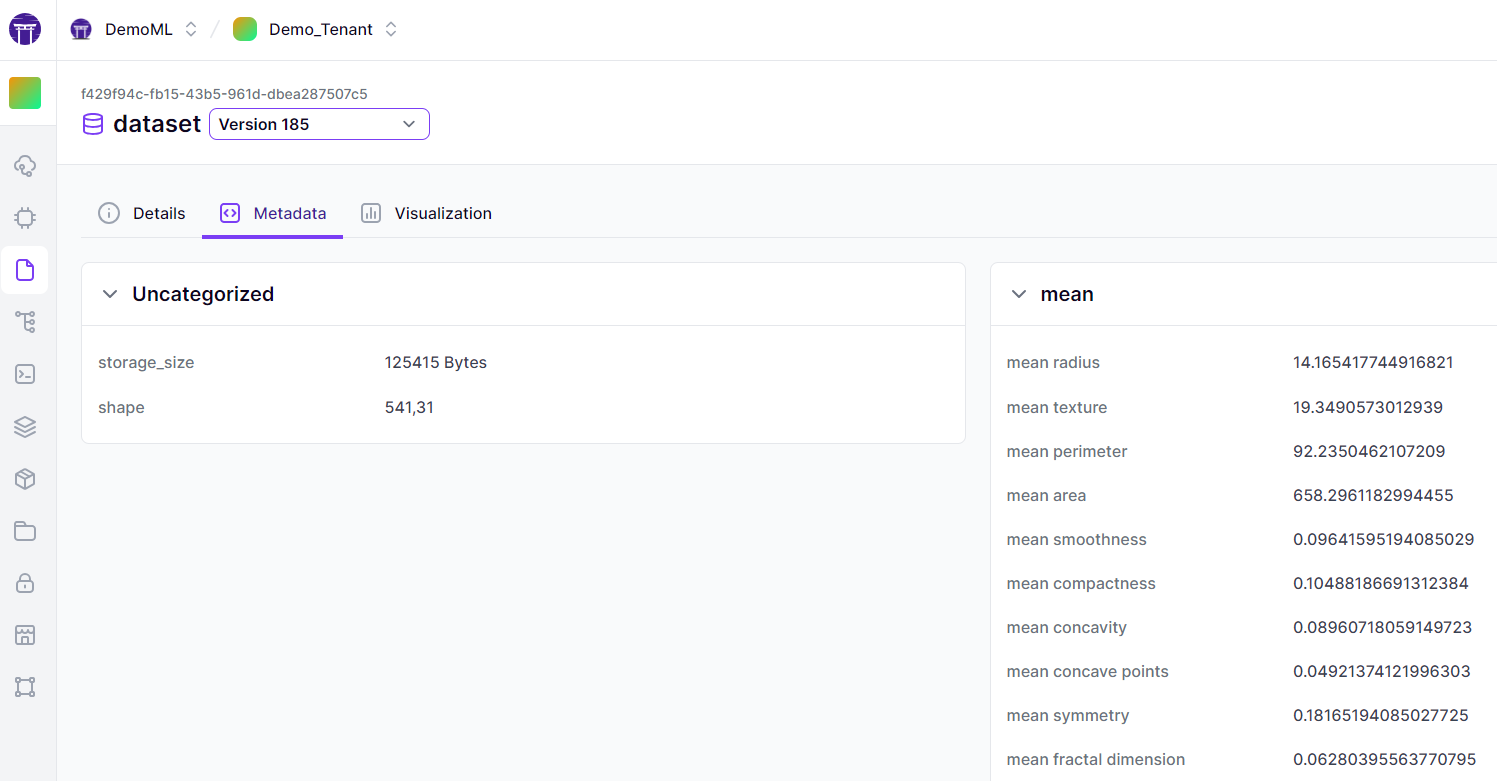Click the stacked layers sidebar icon
The image size is (1498, 782).
point(25,427)
